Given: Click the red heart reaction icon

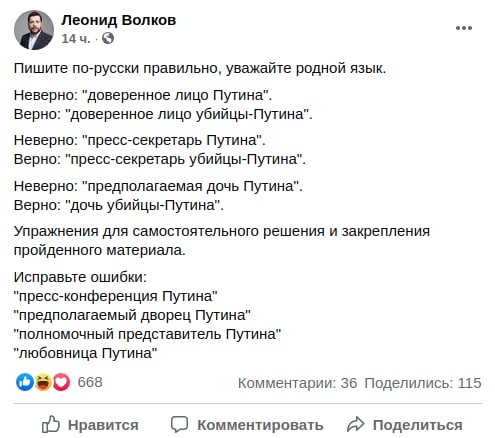Looking at the screenshot, I should click(x=61, y=382).
